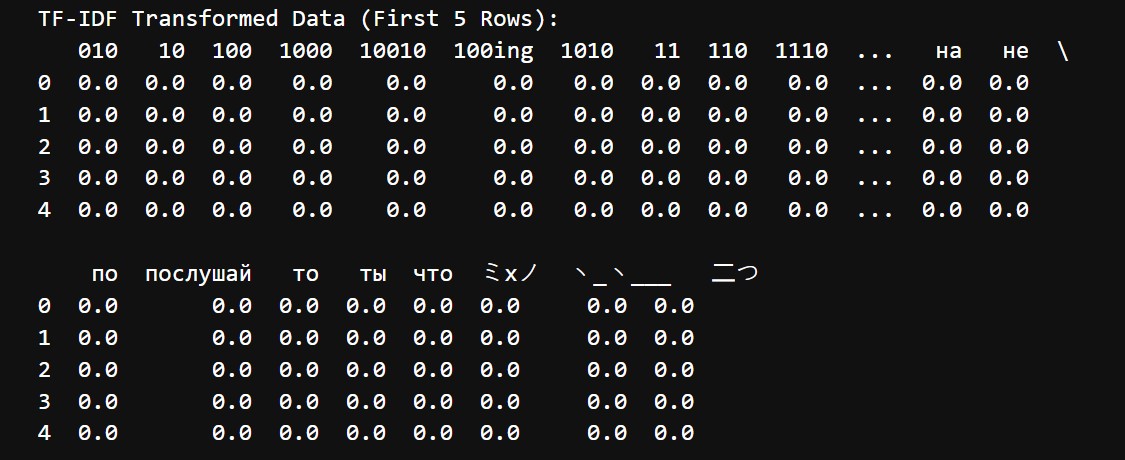Screen dimensions: 1125x460
Task: Click the '二つ' column header
Action: [x=735, y=273]
